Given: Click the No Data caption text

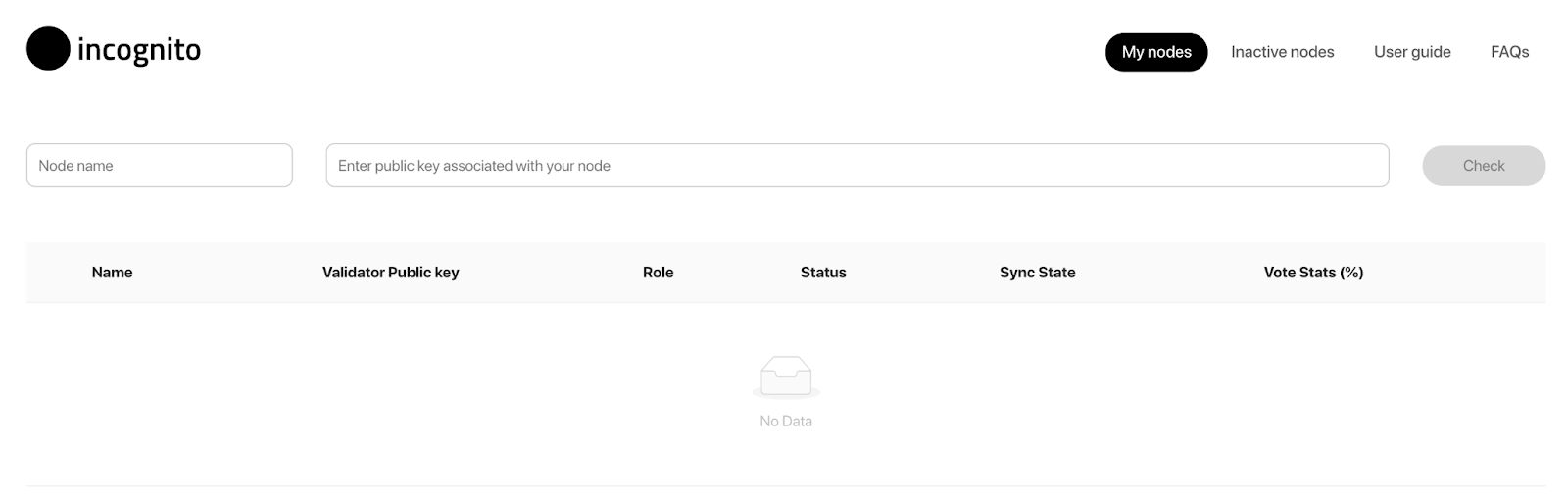Looking at the screenshot, I should click(786, 422).
